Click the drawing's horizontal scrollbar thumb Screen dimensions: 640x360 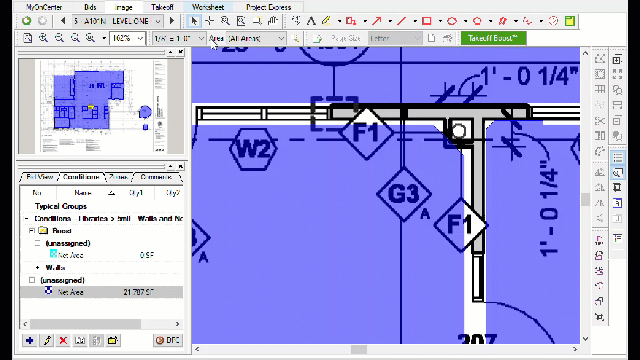coord(359,349)
